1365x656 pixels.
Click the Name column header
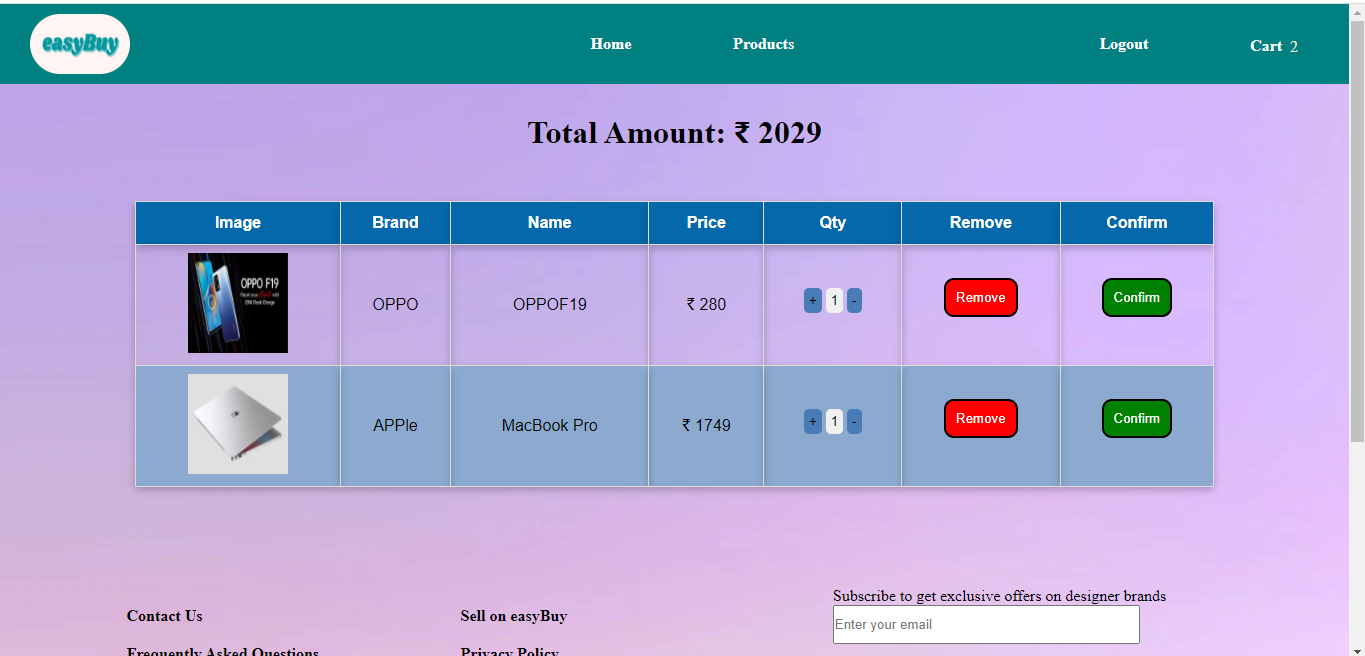pos(549,223)
